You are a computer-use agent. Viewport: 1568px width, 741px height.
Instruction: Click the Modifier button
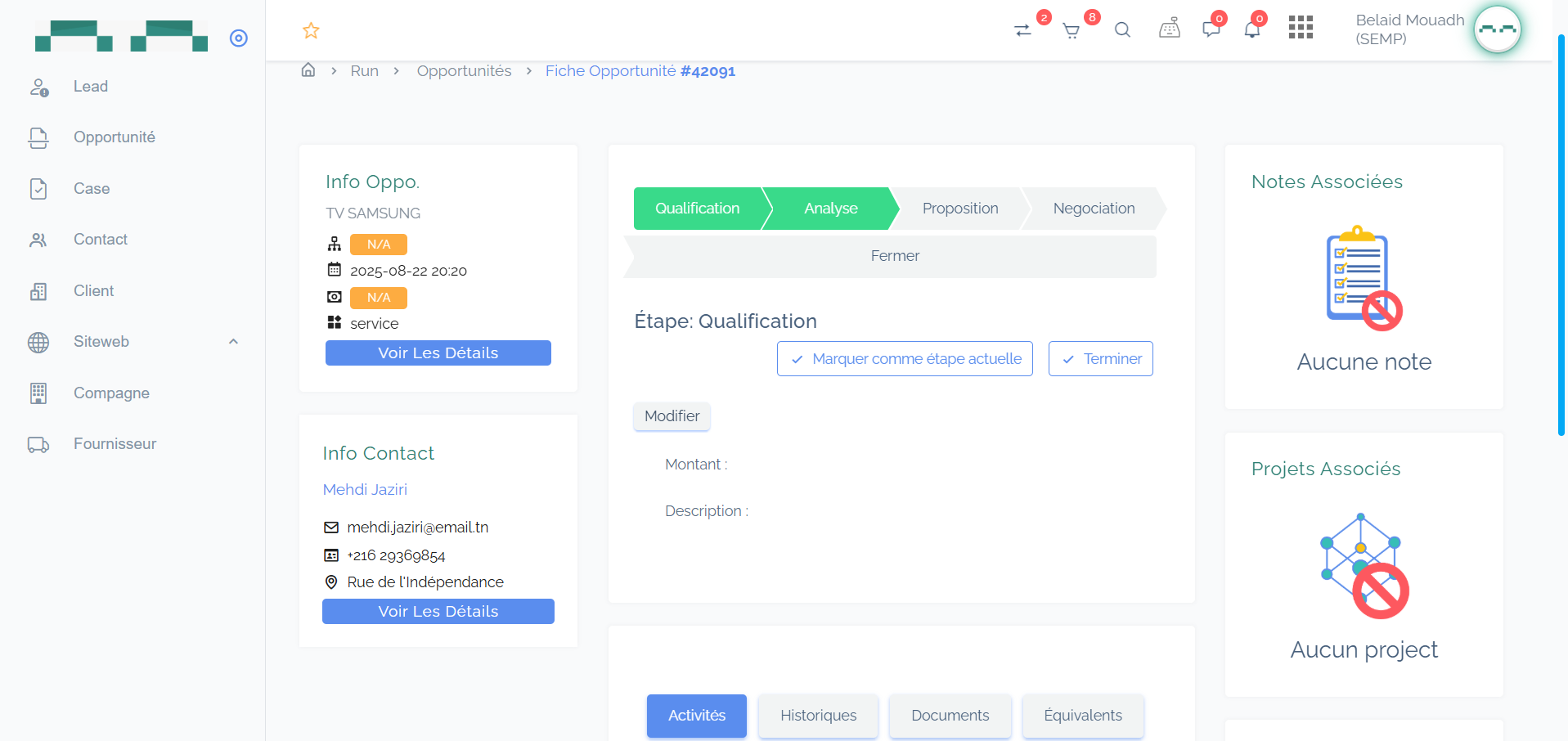pyautogui.click(x=672, y=416)
